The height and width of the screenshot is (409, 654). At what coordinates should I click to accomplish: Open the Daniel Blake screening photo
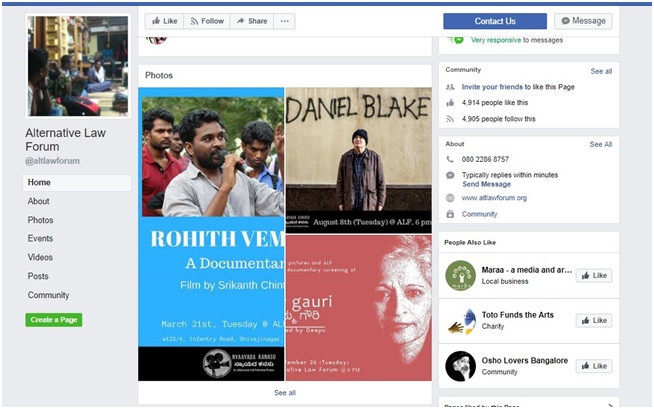pyautogui.click(x=358, y=160)
